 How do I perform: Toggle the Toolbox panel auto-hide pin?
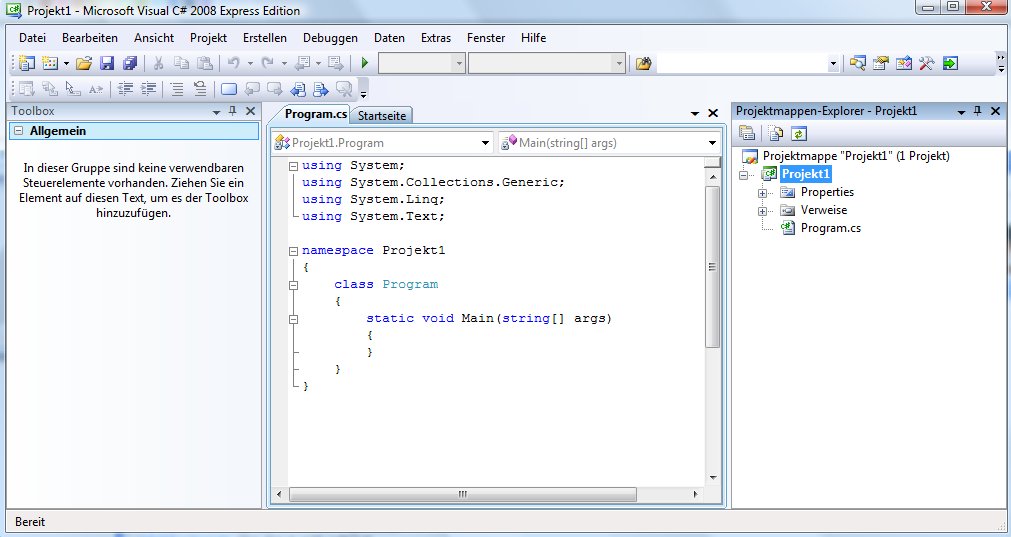233,111
